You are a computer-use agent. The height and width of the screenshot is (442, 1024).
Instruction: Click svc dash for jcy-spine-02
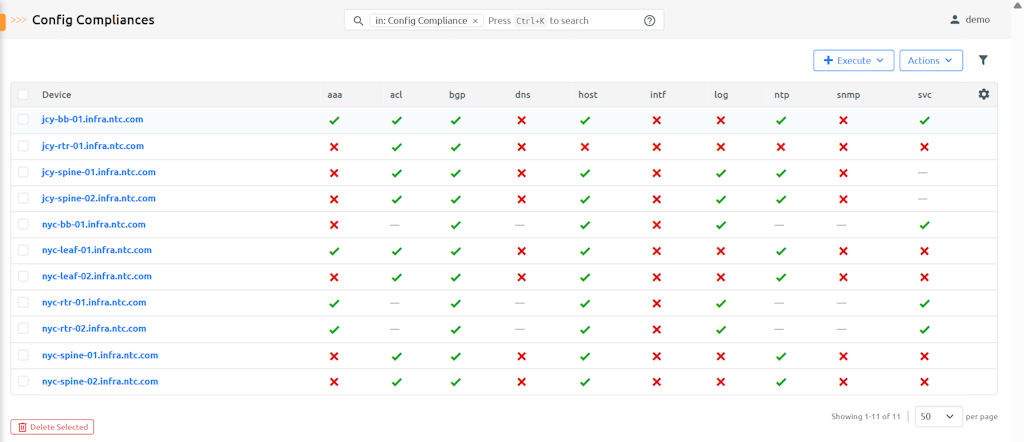pyautogui.click(x=922, y=198)
